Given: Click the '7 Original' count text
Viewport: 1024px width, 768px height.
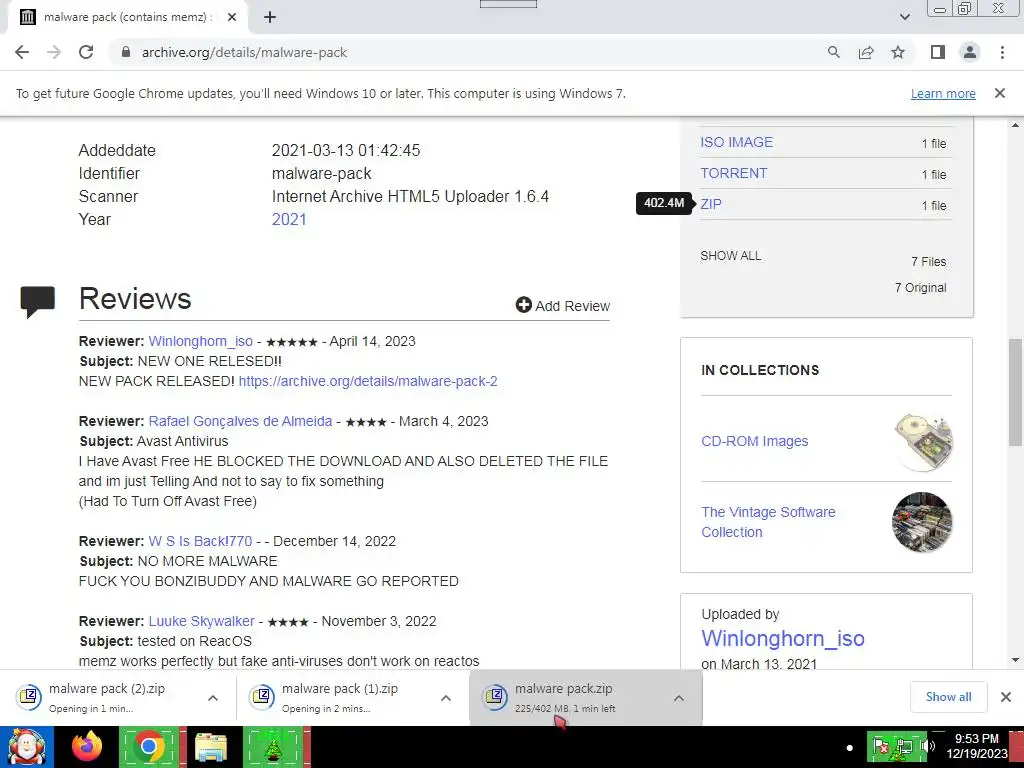Looking at the screenshot, I should point(920,288).
